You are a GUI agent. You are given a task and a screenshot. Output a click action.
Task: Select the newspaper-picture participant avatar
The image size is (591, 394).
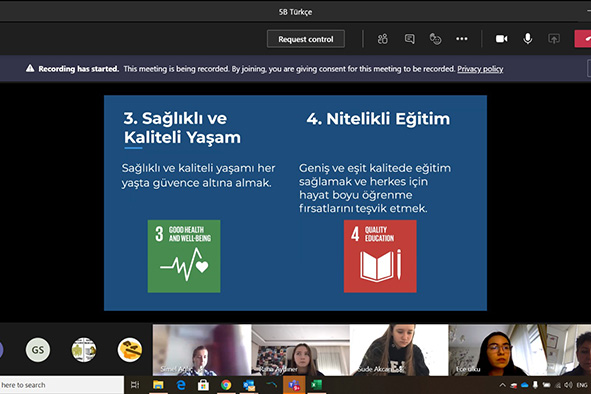(84, 350)
